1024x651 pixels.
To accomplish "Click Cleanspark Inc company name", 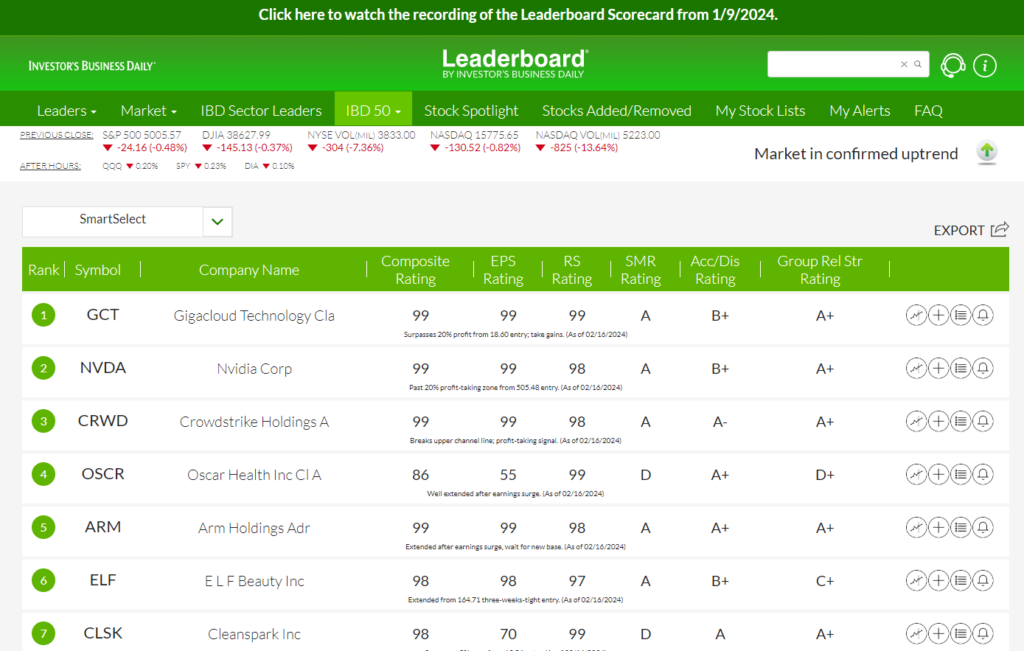I will (254, 633).
